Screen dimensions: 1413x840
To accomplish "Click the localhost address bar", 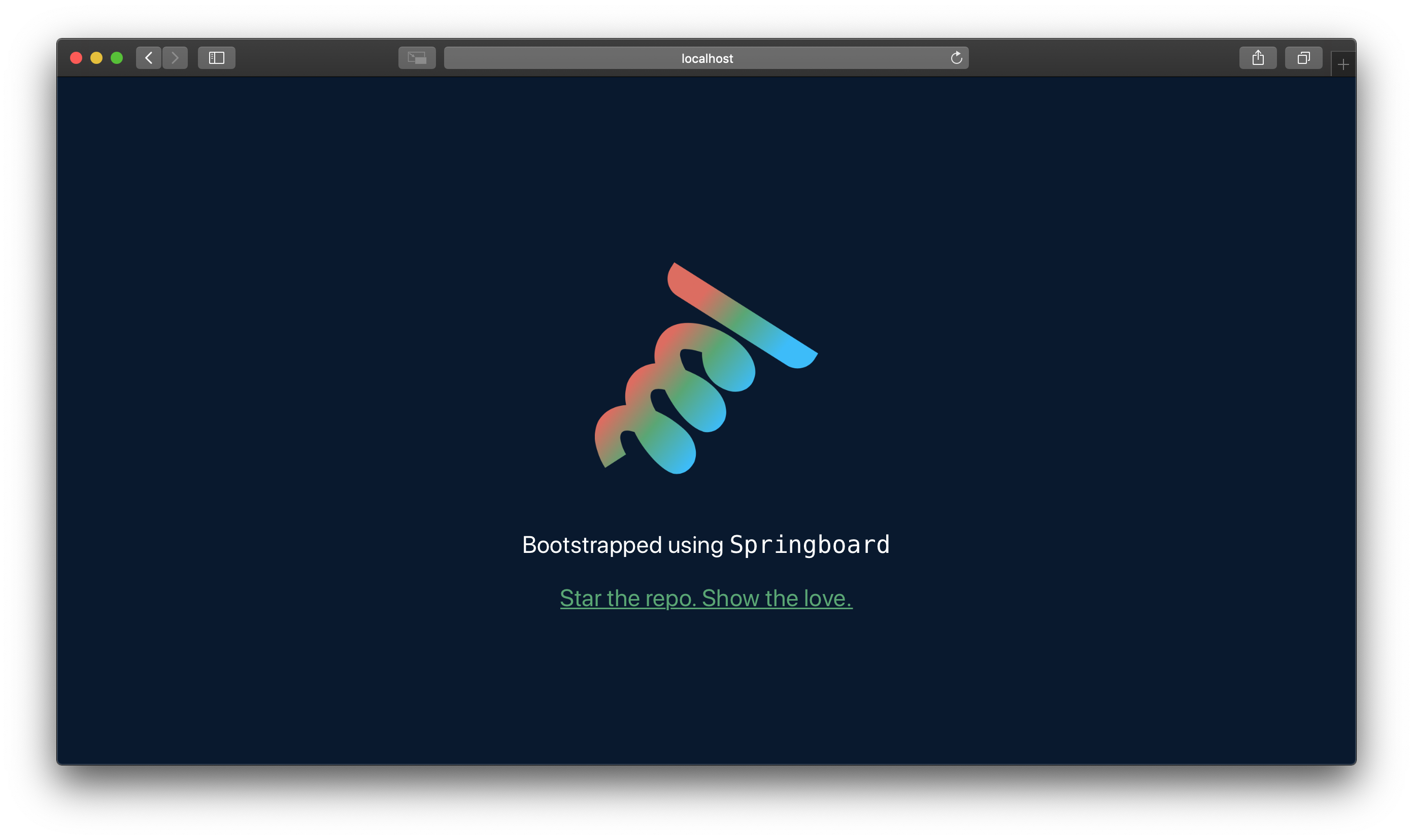I will pyautogui.click(x=566, y=58).
